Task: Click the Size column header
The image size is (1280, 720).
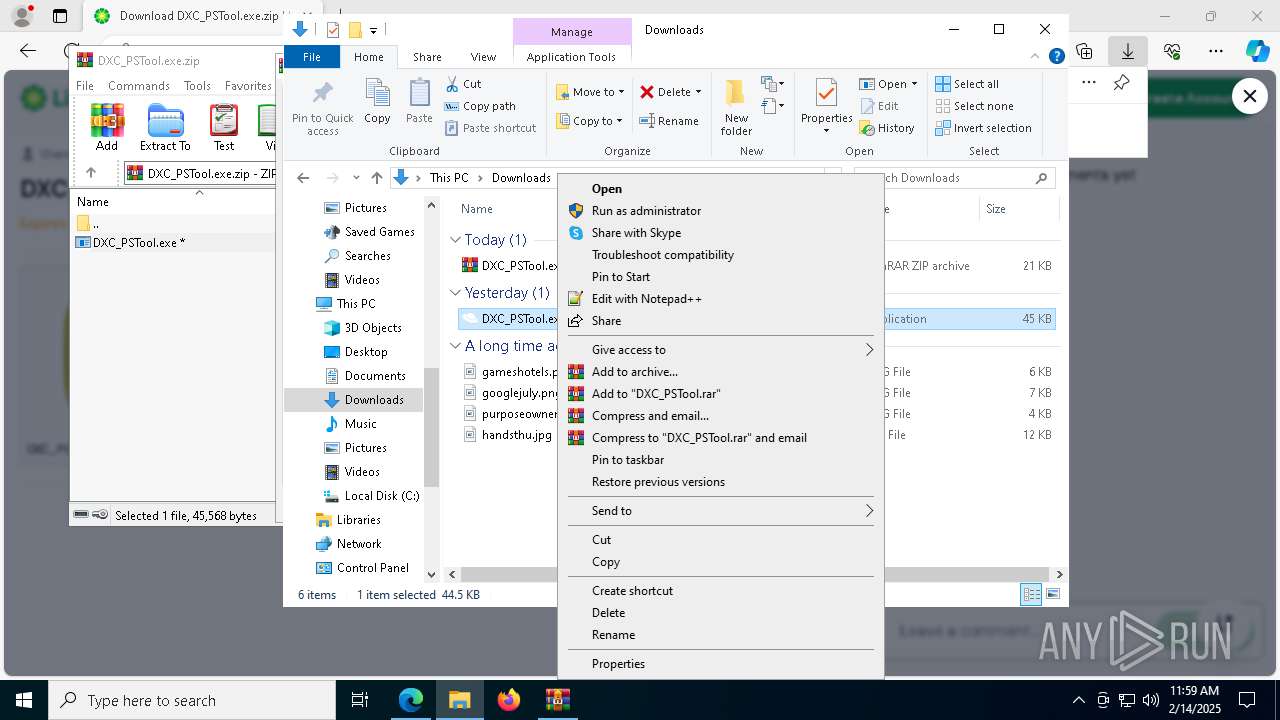Action: tap(1018, 209)
